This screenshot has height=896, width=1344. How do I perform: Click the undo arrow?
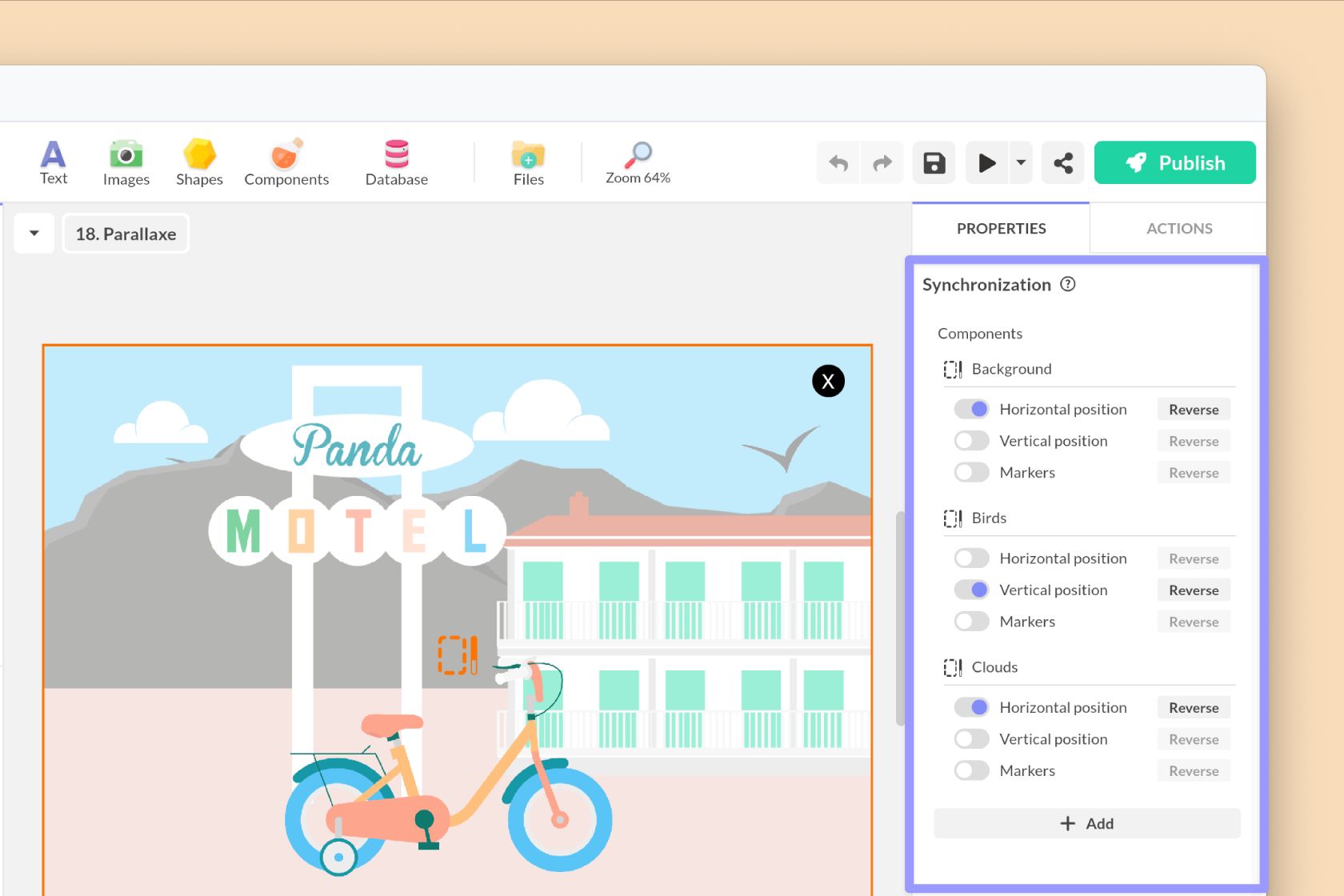point(838,163)
